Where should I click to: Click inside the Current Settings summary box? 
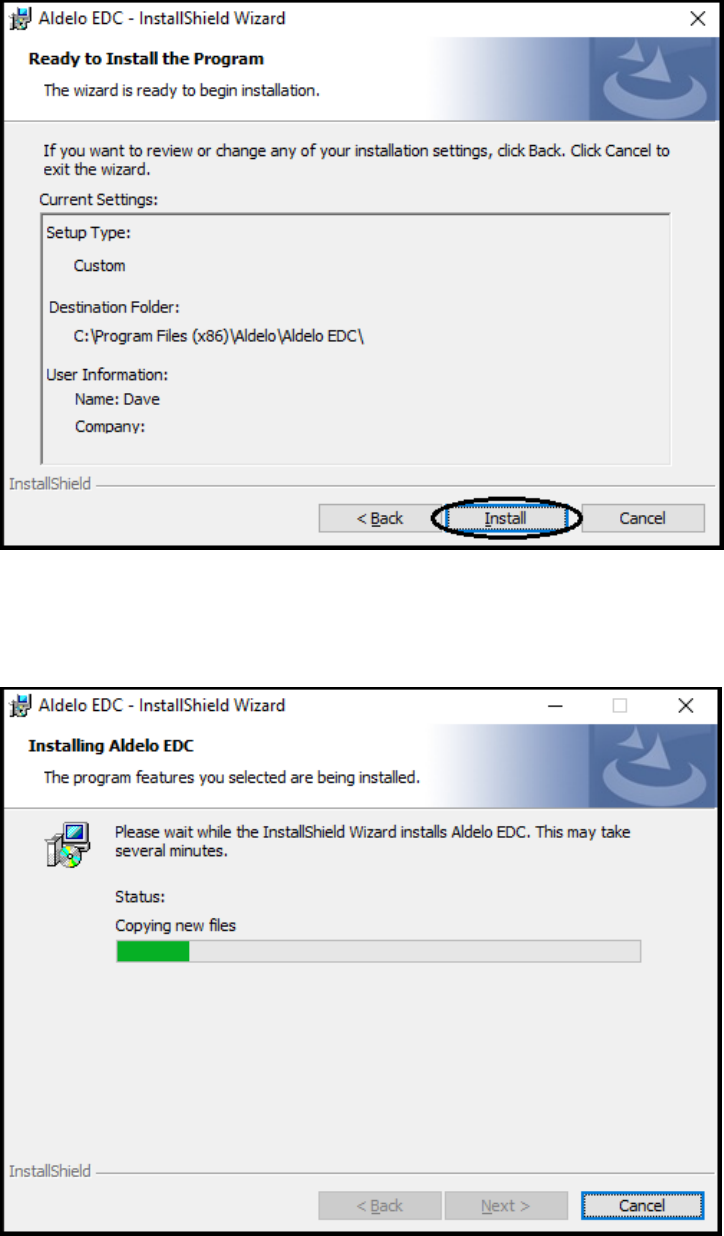[355, 338]
